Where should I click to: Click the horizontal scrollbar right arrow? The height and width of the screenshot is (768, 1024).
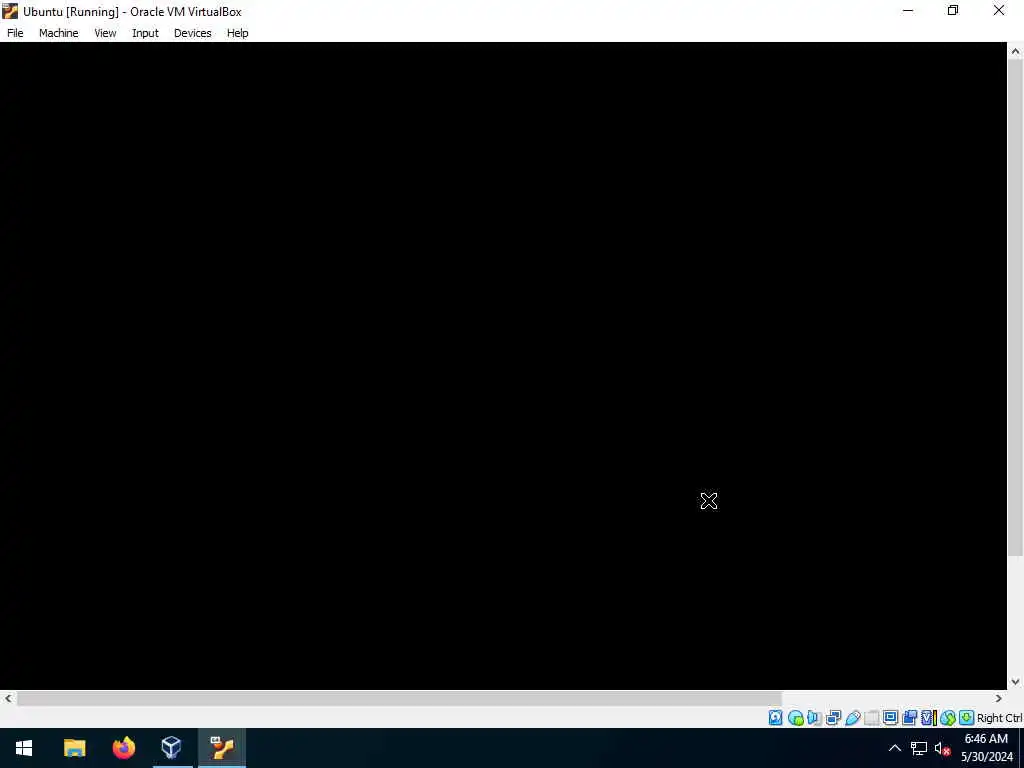tap(999, 698)
